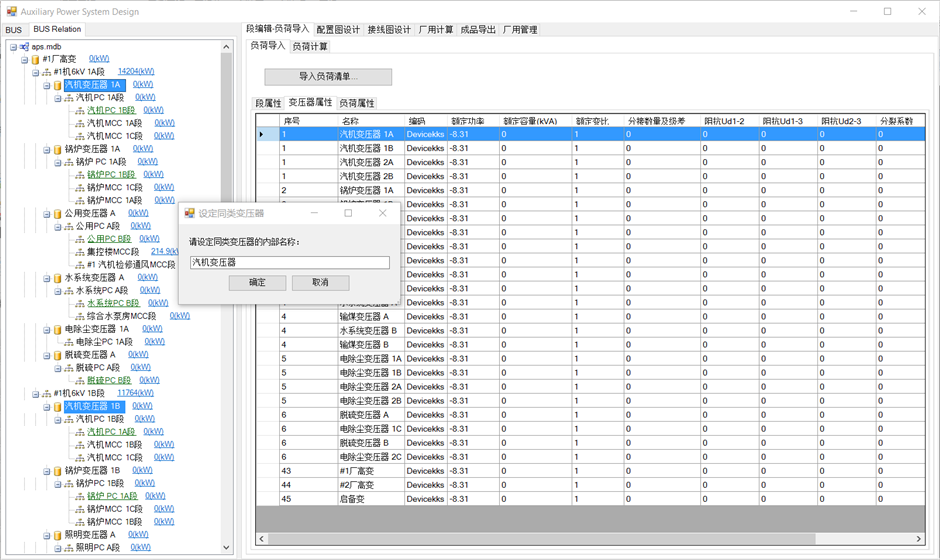Viewport: 940px width, 560px height.
Task: Select the 电除尘变压器 2C cell in table
Action: point(370,457)
